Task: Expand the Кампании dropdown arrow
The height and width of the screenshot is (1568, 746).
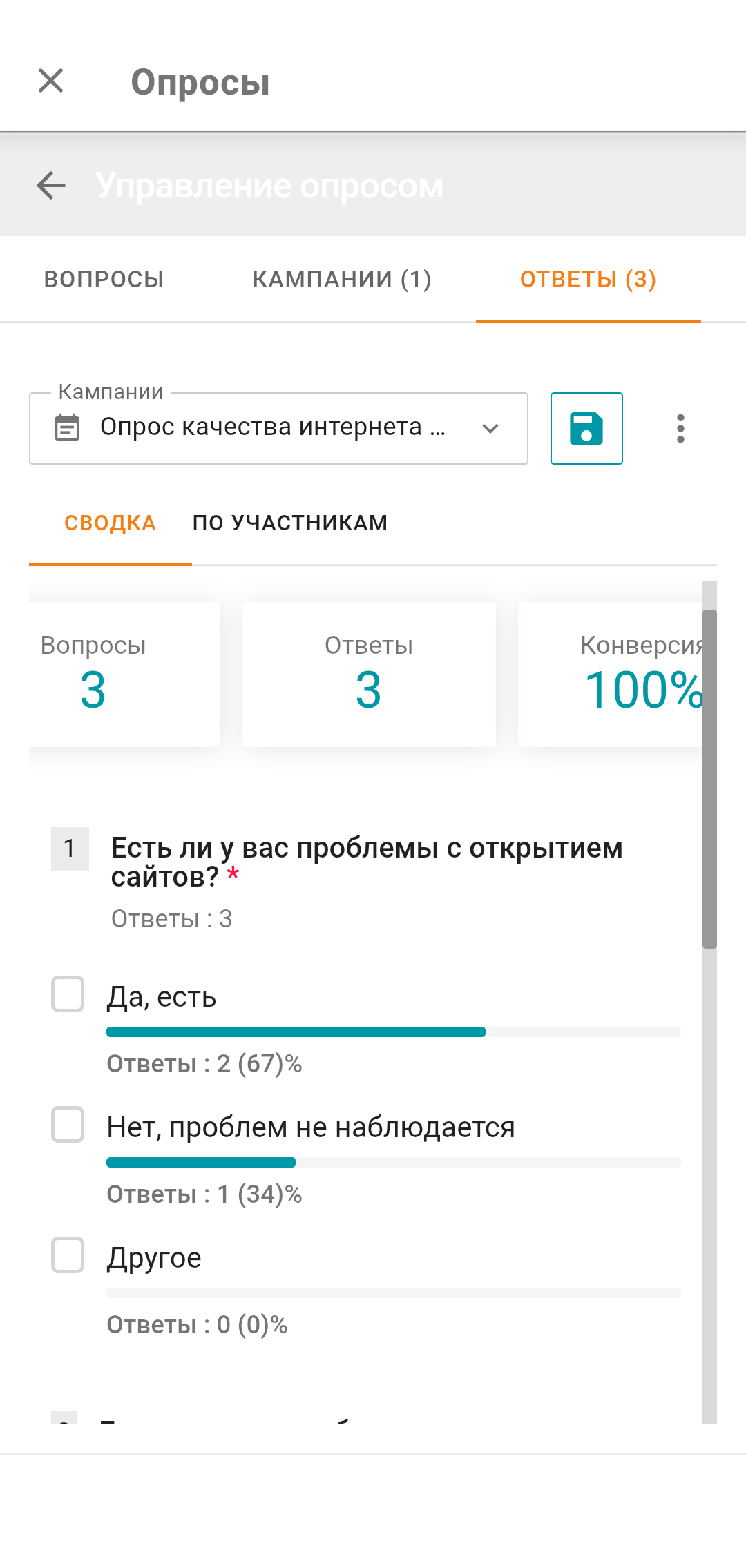Action: [x=490, y=428]
